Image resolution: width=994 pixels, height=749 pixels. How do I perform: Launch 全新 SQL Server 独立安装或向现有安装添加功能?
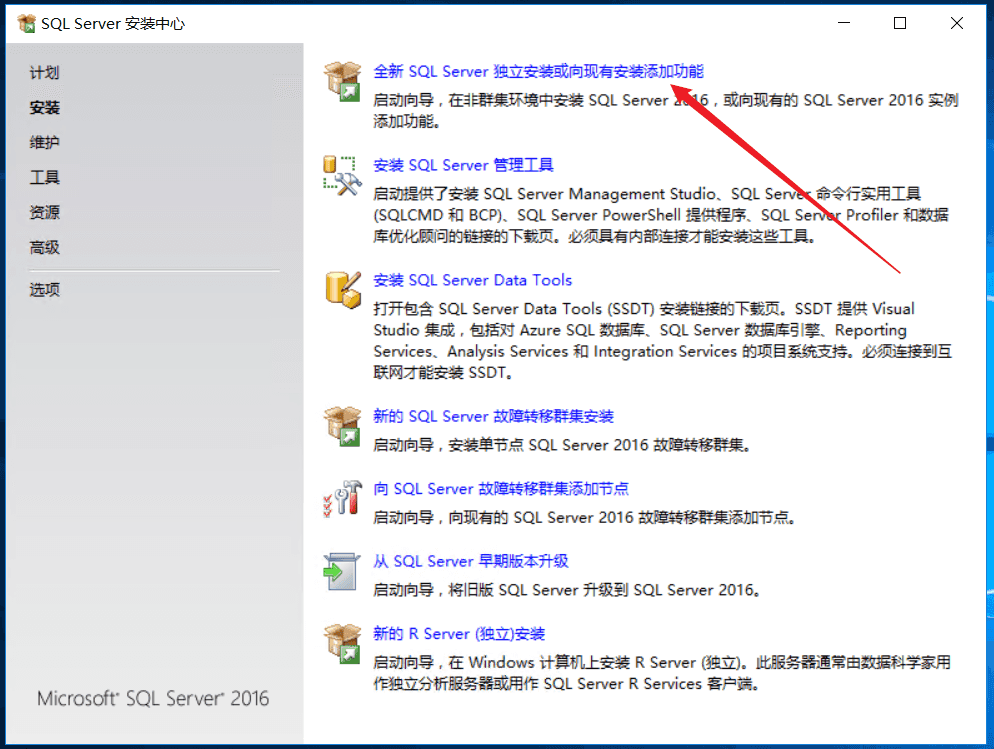[x=538, y=72]
